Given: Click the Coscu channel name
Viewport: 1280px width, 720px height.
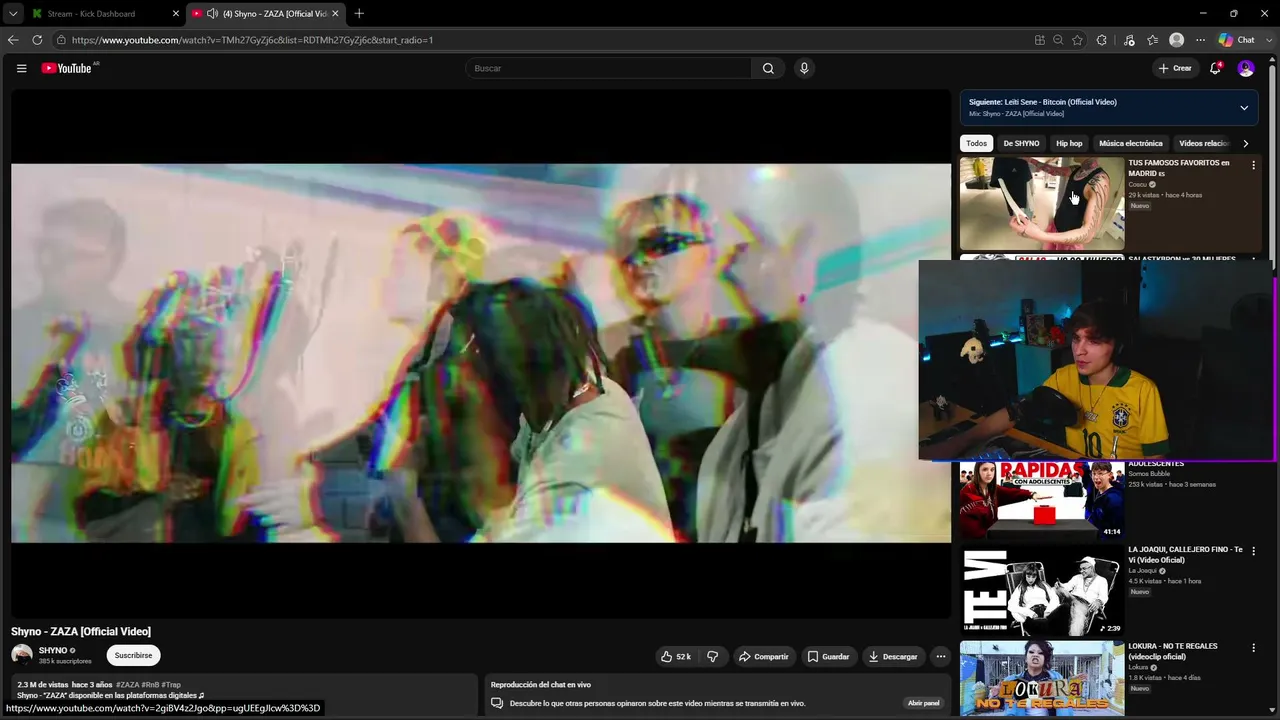Looking at the screenshot, I should [1138, 185].
